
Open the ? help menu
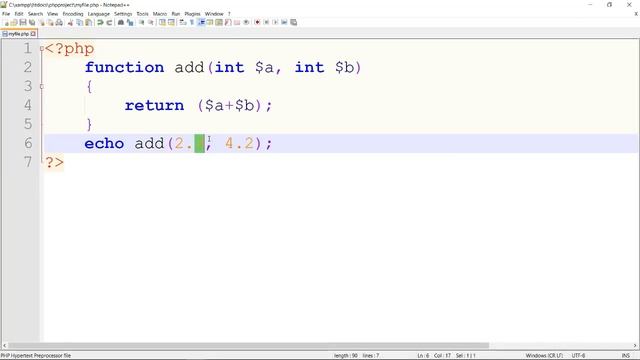click(x=229, y=14)
